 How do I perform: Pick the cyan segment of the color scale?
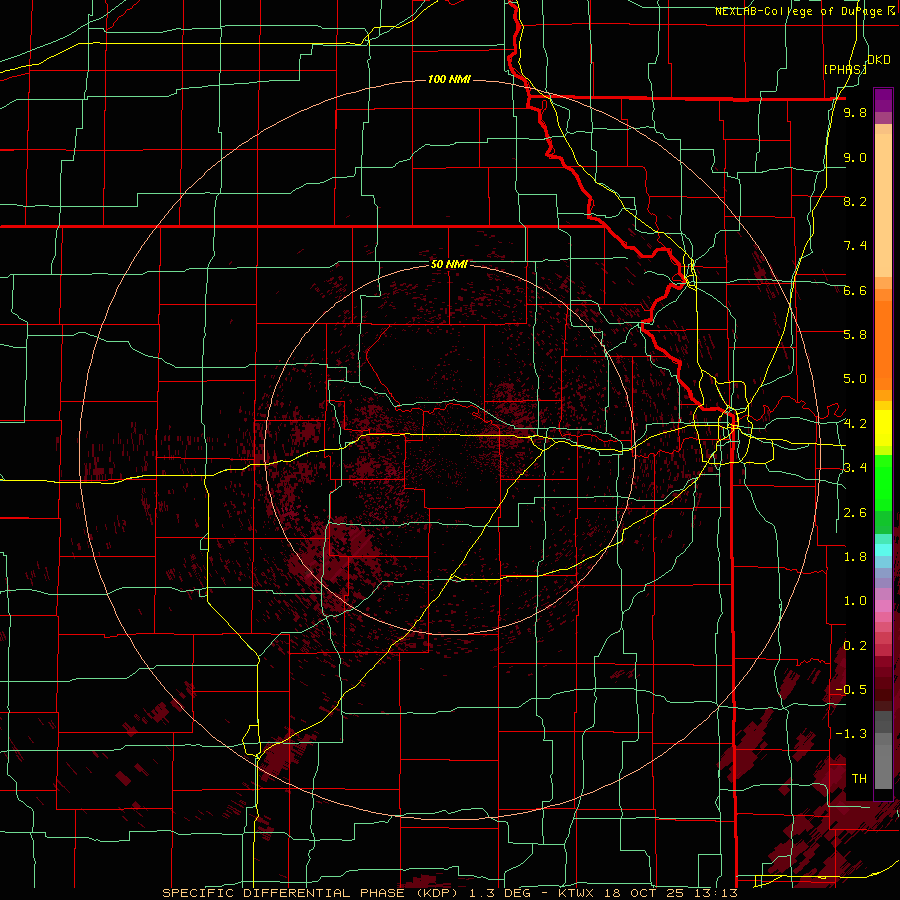click(883, 550)
